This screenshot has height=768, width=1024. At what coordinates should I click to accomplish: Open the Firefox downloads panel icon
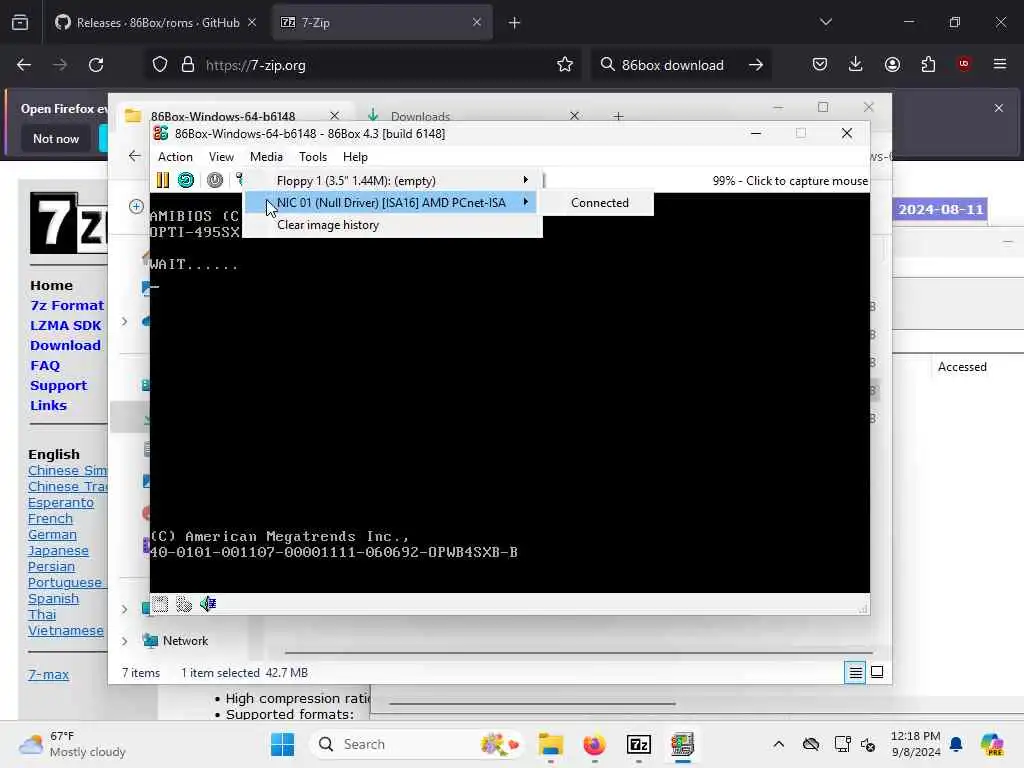tap(856, 65)
